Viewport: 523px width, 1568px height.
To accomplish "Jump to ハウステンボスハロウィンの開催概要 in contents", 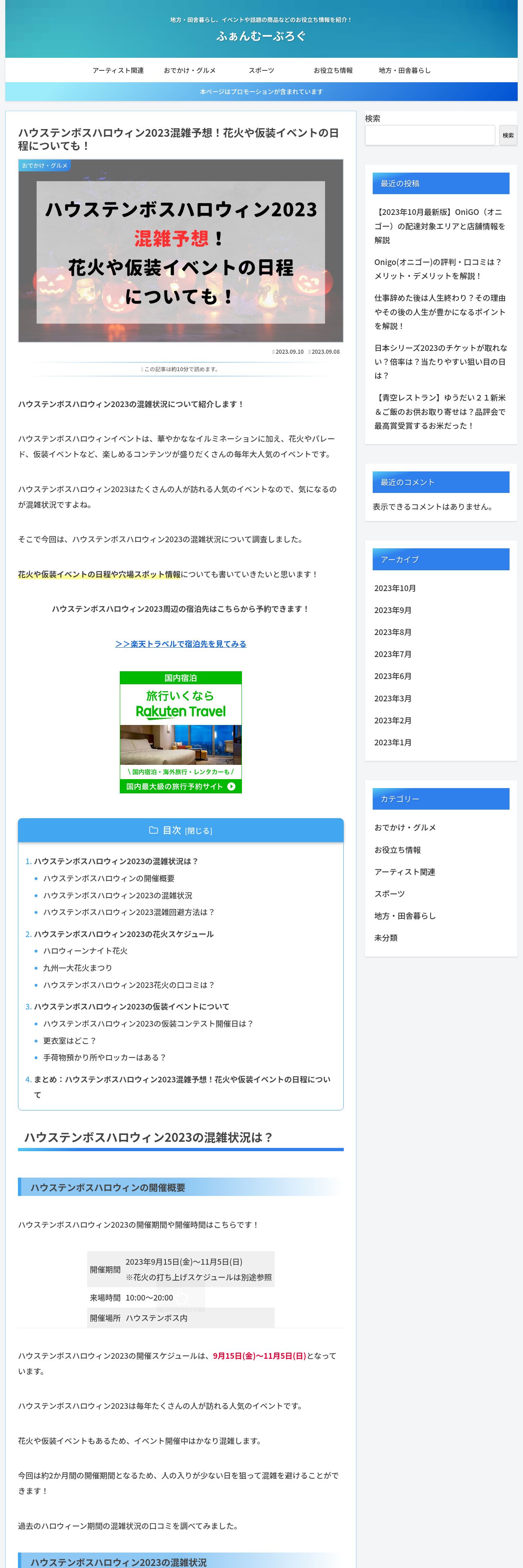I will point(108,878).
